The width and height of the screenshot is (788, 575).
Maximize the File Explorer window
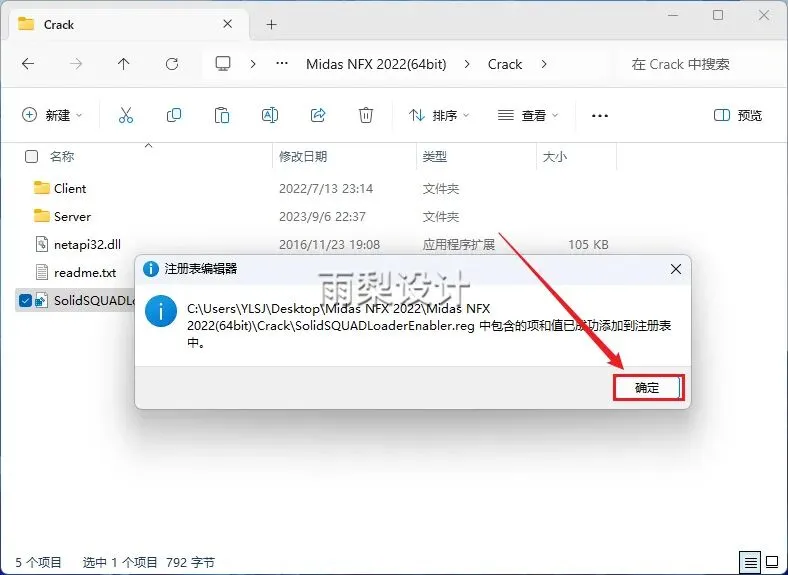718,15
